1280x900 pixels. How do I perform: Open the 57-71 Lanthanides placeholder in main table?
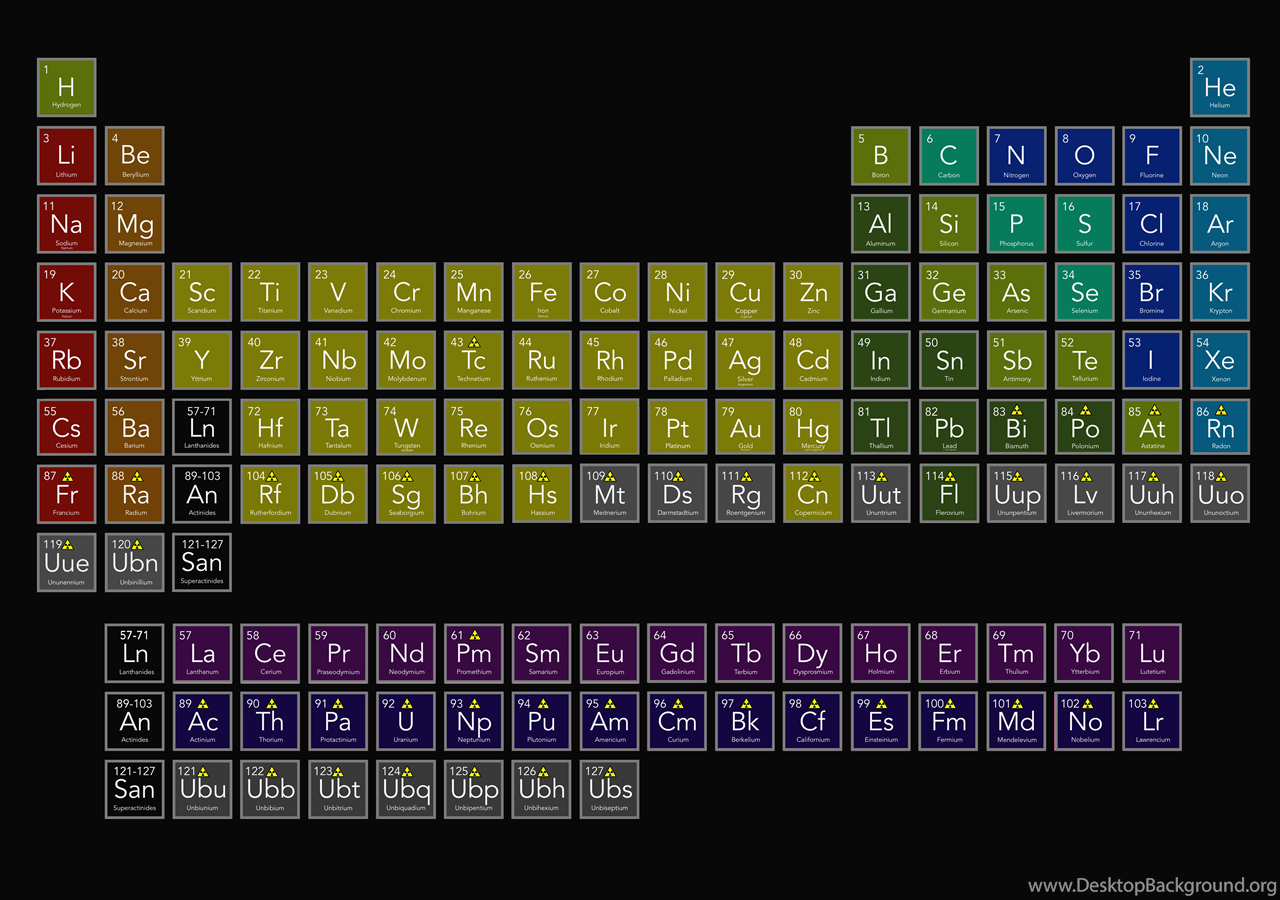202,428
